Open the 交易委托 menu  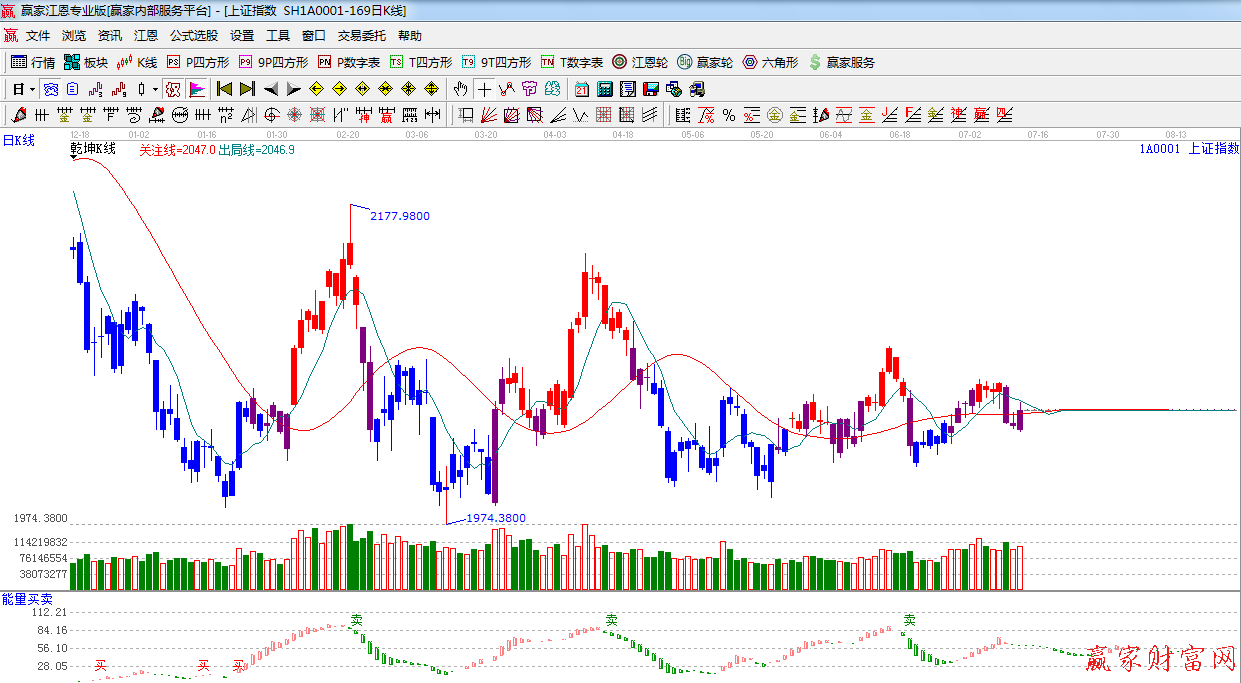[x=361, y=36]
